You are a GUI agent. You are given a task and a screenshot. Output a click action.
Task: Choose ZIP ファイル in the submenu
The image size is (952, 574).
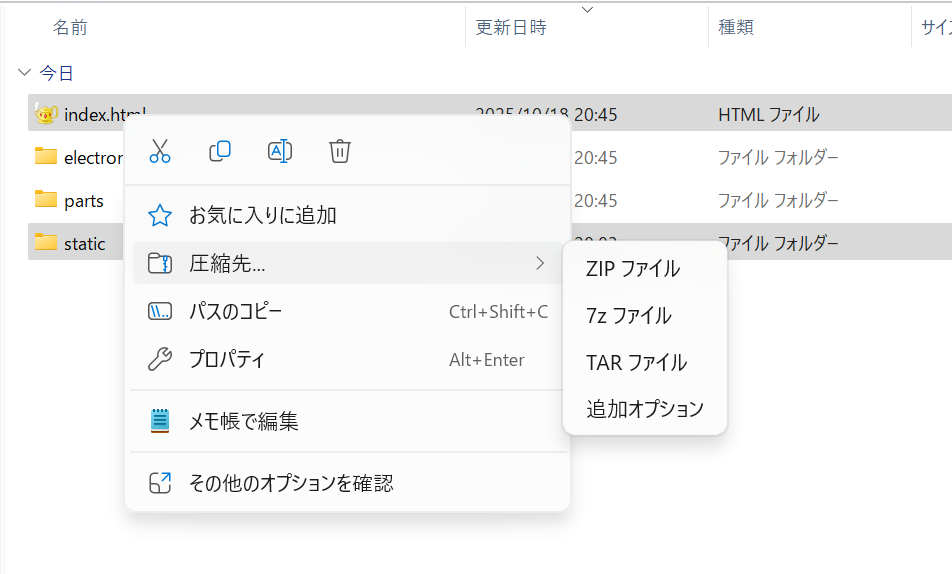(x=645, y=268)
